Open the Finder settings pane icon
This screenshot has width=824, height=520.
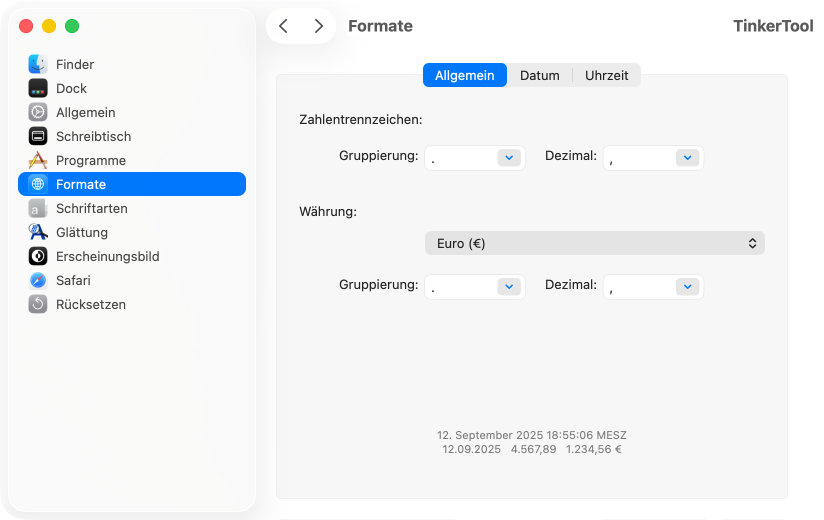click(x=38, y=64)
